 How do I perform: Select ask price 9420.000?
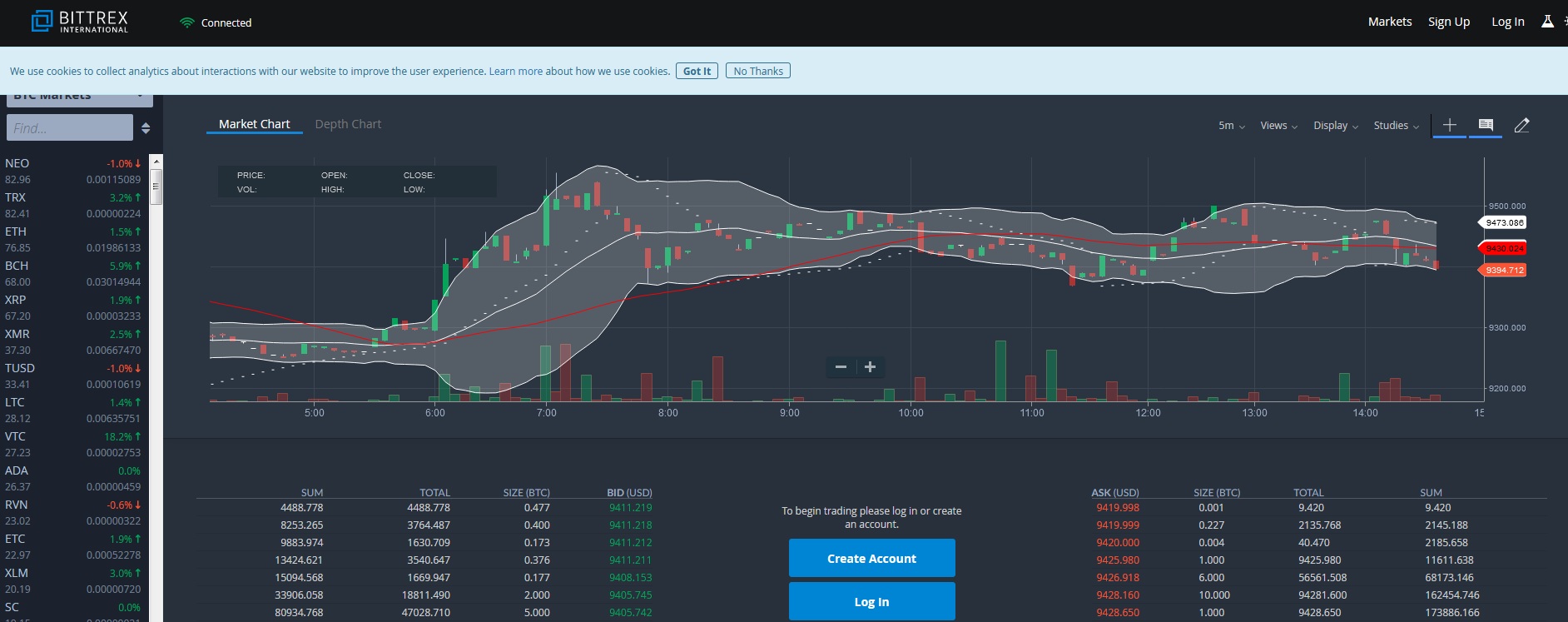coord(1118,542)
